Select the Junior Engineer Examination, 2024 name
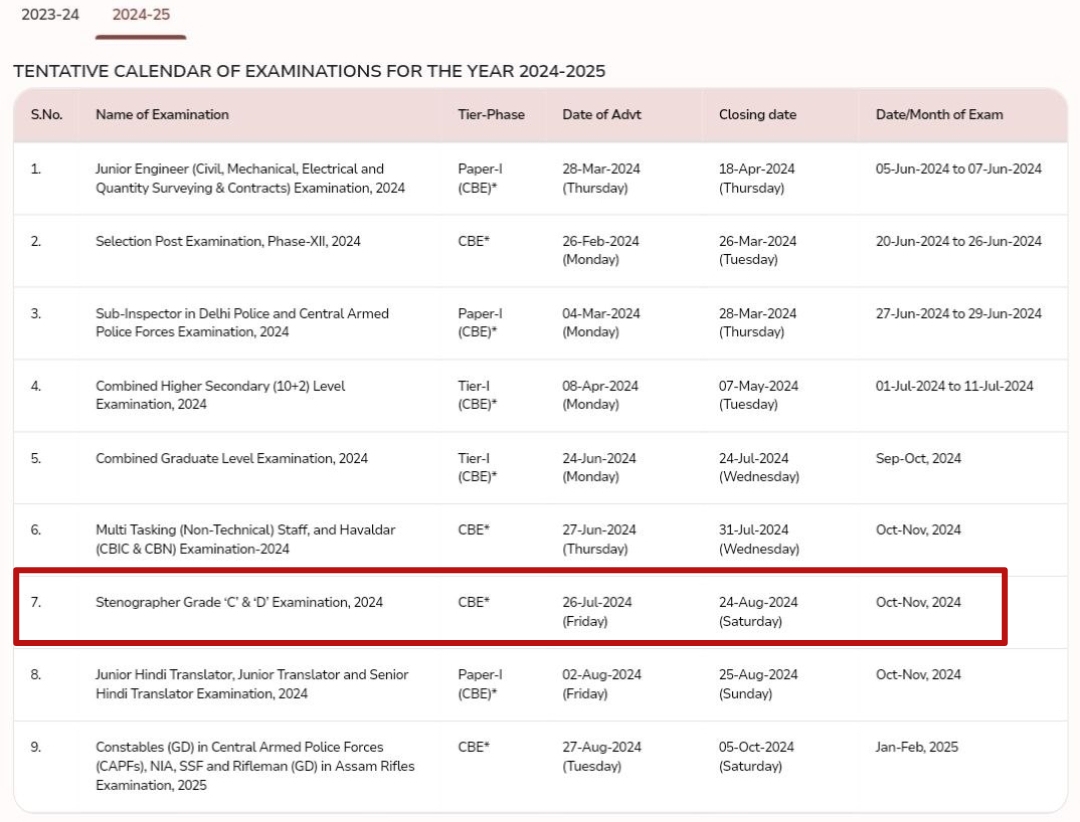1080x822 pixels. pos(250,178)
